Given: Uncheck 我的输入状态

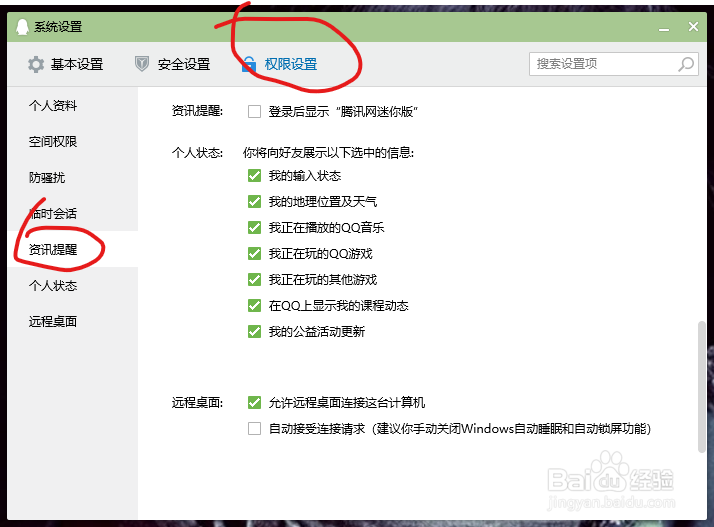Looking at the screenshot, I should pyautogui.click(x=255, y=176).
